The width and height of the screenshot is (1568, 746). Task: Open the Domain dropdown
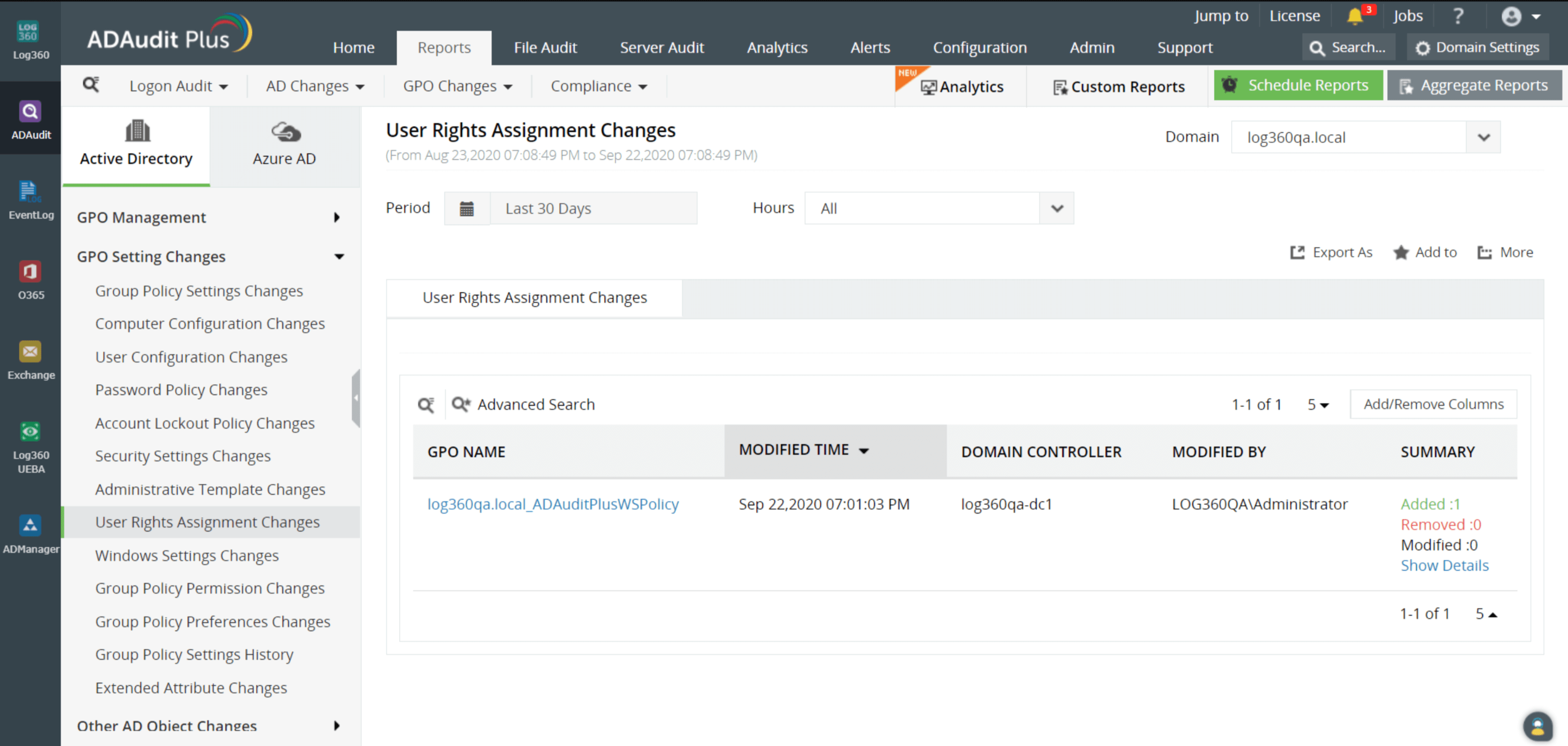[x=1483, y=137]
